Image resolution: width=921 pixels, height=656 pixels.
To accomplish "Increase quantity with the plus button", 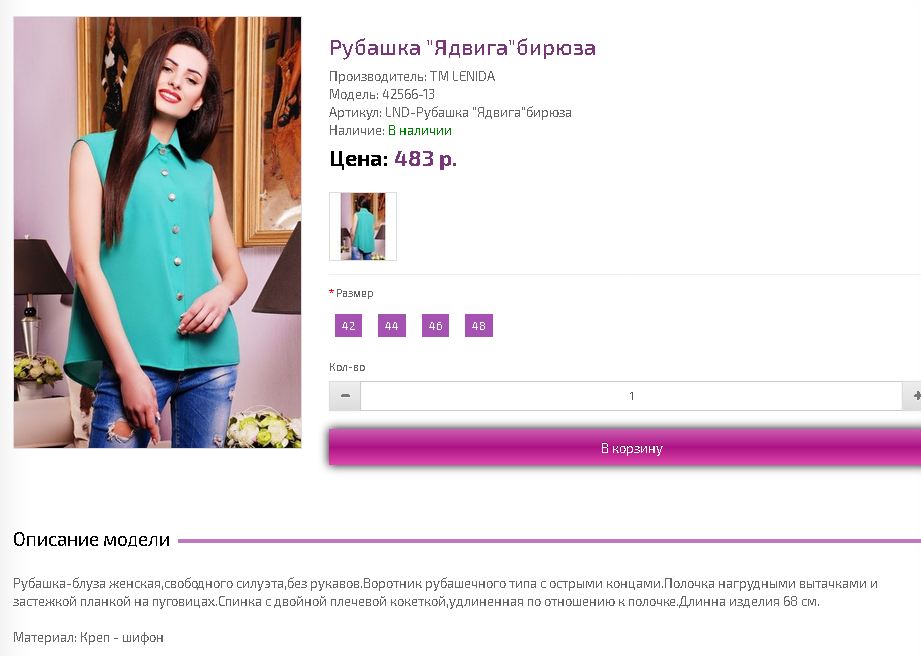I will pos(913,396).
